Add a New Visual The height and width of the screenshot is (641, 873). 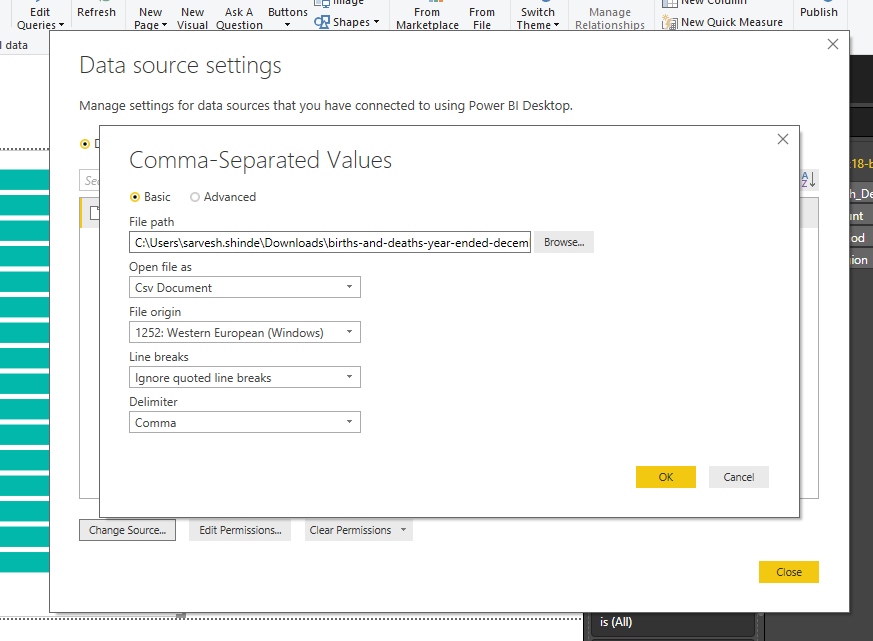point(192,11)
